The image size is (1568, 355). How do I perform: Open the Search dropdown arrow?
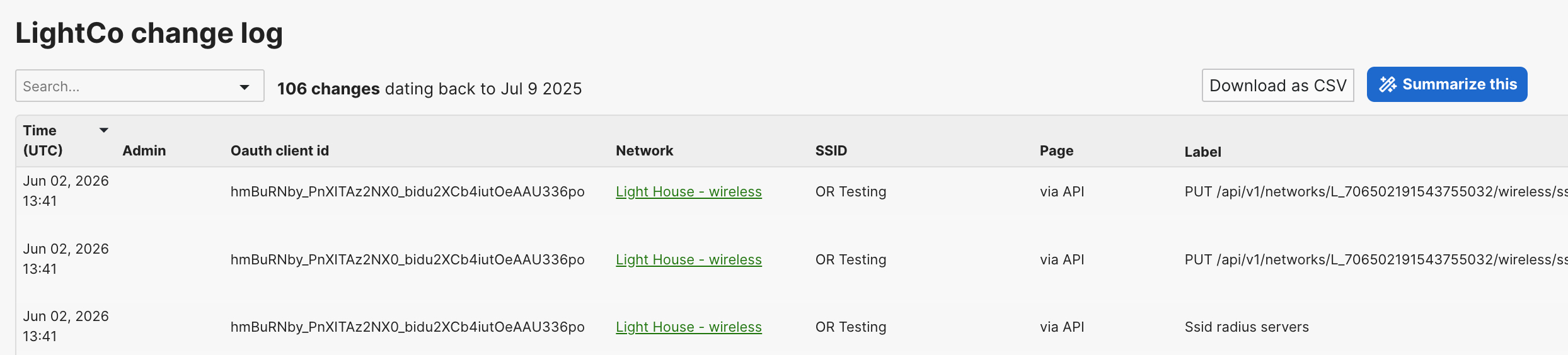click(245, 87)
